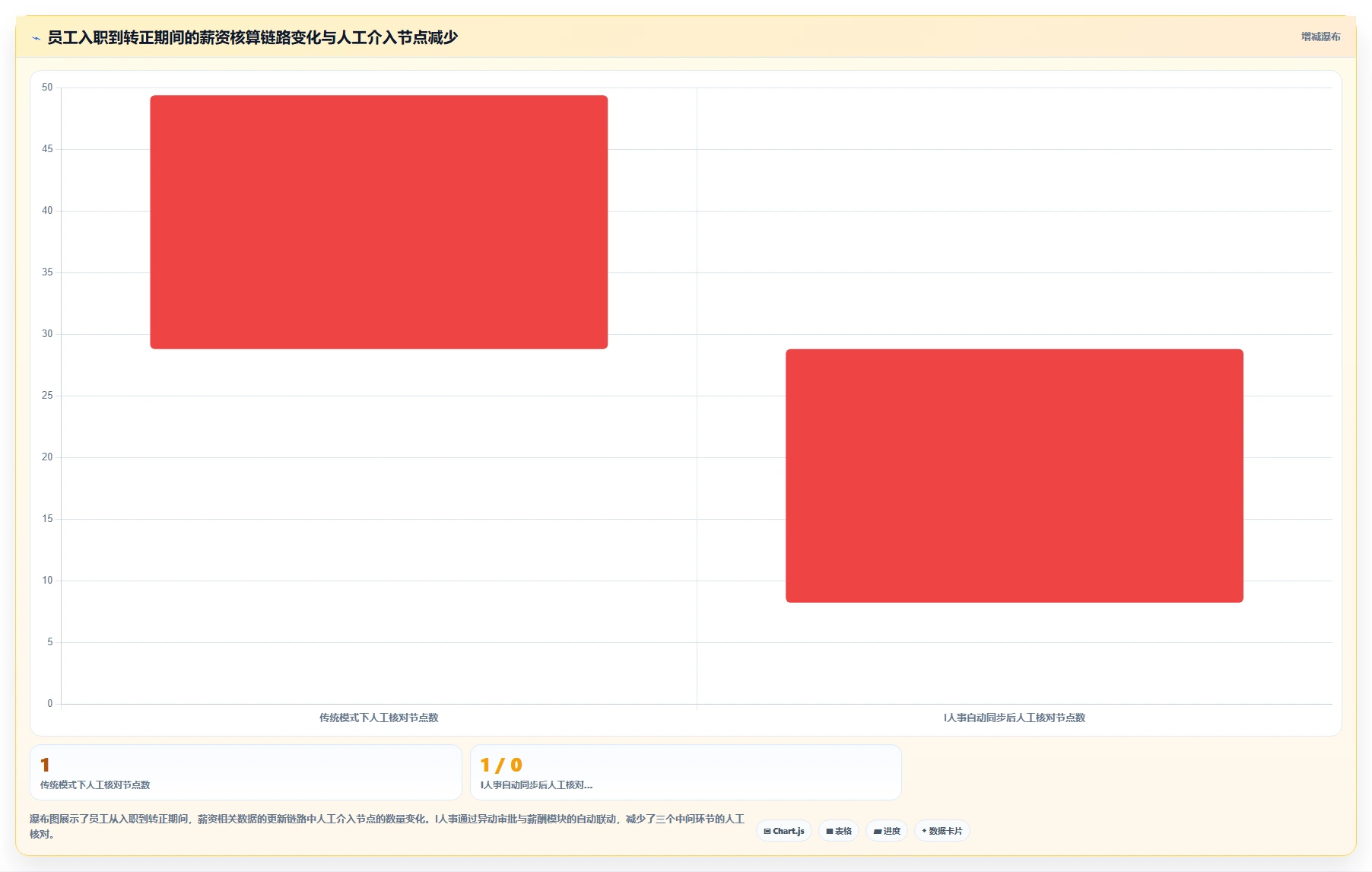1372x872 pixels.
Task: Click the y-axis tick label 40
Action: point(47,211)
